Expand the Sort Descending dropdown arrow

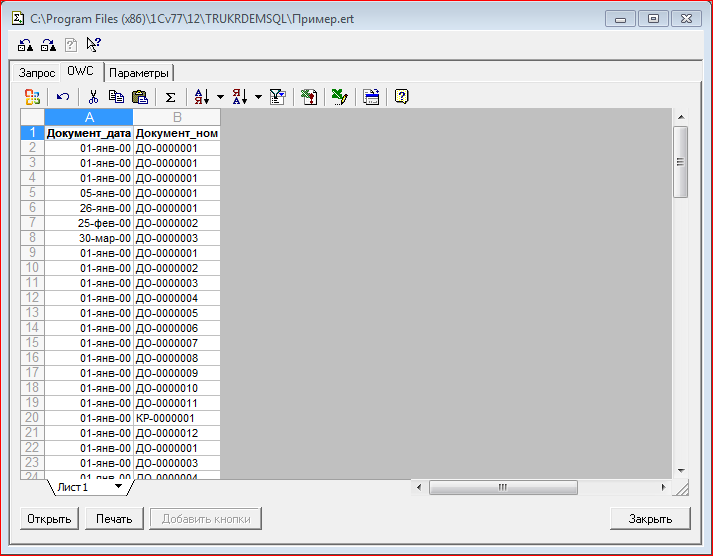[x=258, y=97]
